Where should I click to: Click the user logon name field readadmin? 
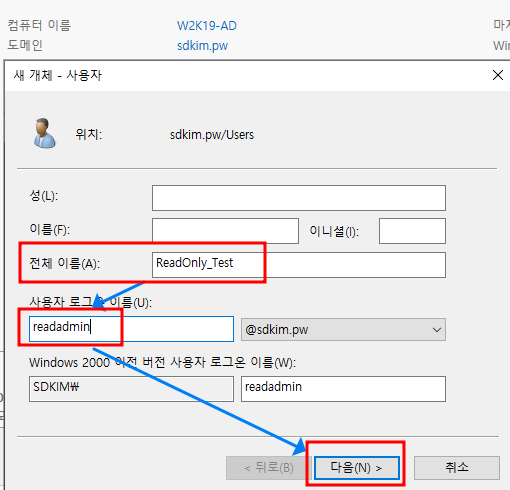click(x=131, y=329)
